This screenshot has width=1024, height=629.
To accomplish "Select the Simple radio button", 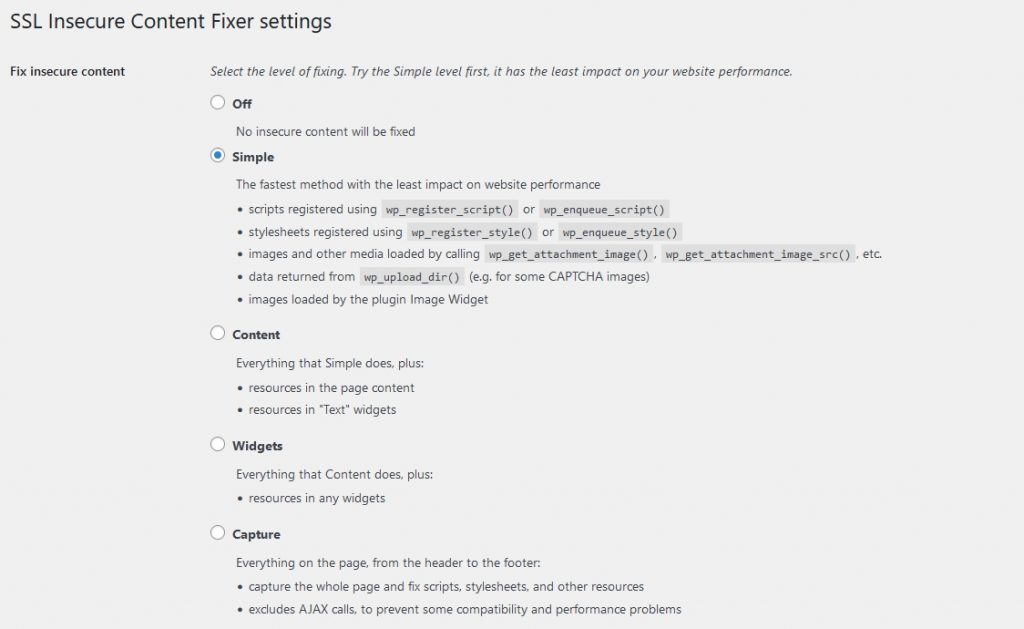I will (218, 156).
